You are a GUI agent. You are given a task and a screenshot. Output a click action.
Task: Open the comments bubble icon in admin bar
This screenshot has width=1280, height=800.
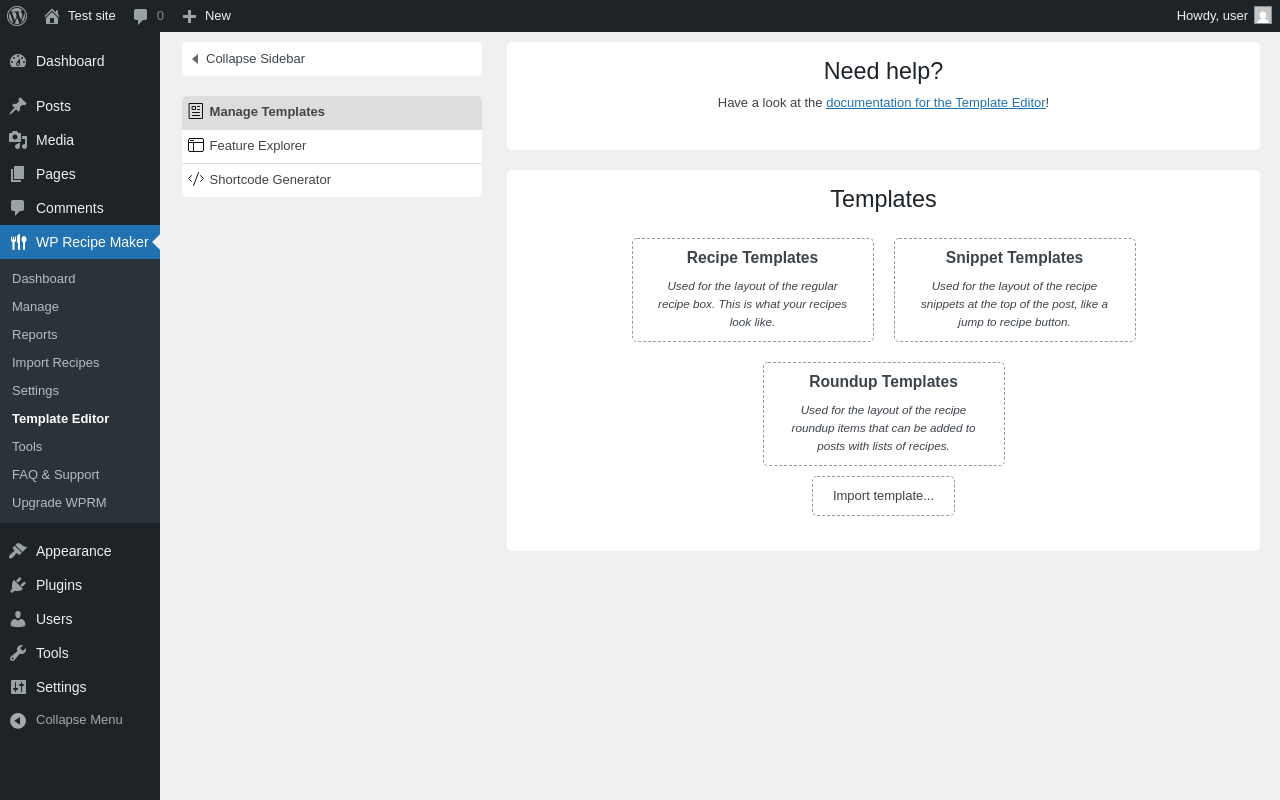click(x=141, y=16)
